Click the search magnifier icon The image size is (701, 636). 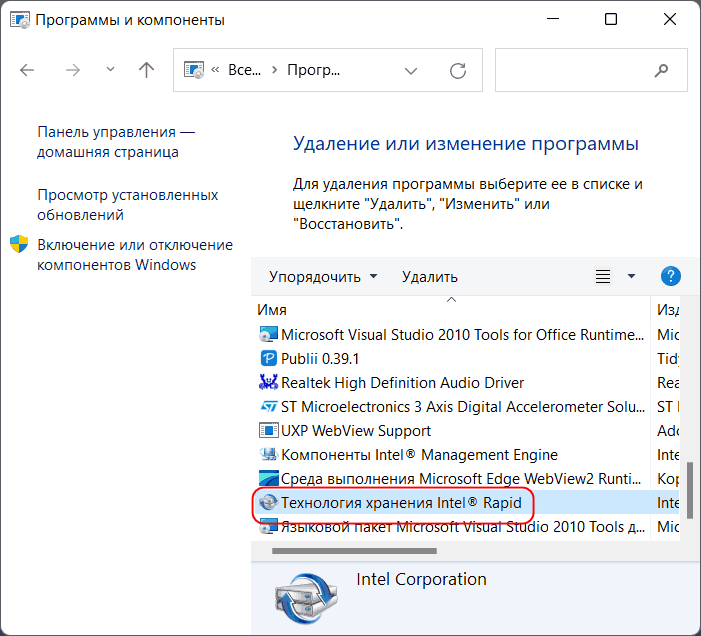[661, 70]
